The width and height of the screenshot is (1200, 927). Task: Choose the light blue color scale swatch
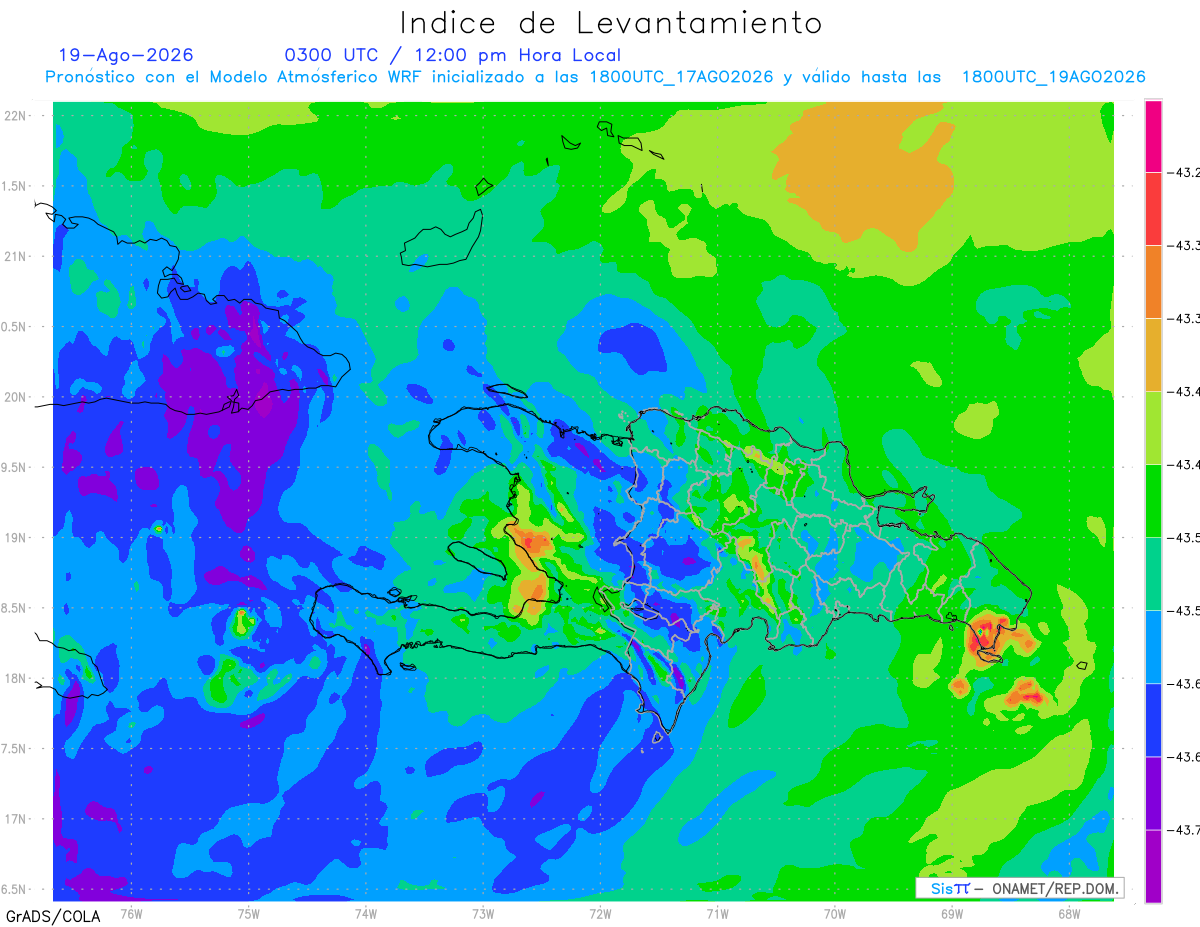(1153, 647)
